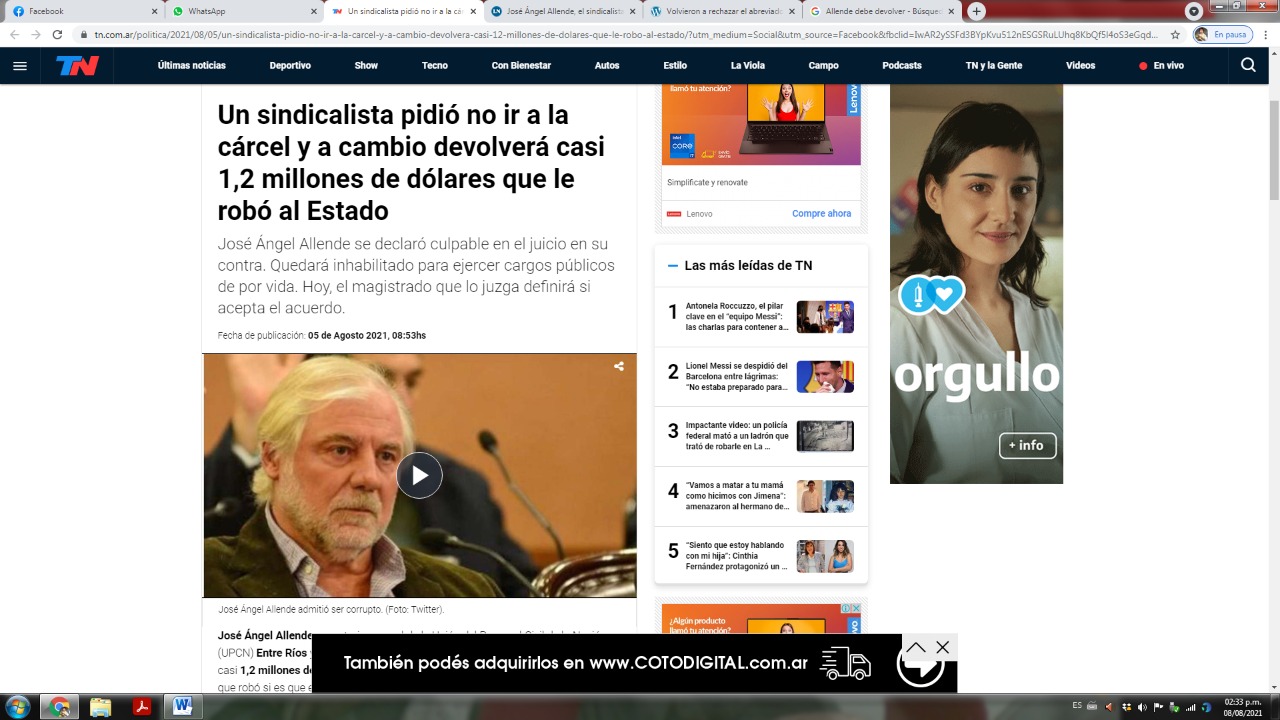Viewport: 1280px width, 720px height.
Task: Click the En vivo live link
Action: coord(1161,66)
